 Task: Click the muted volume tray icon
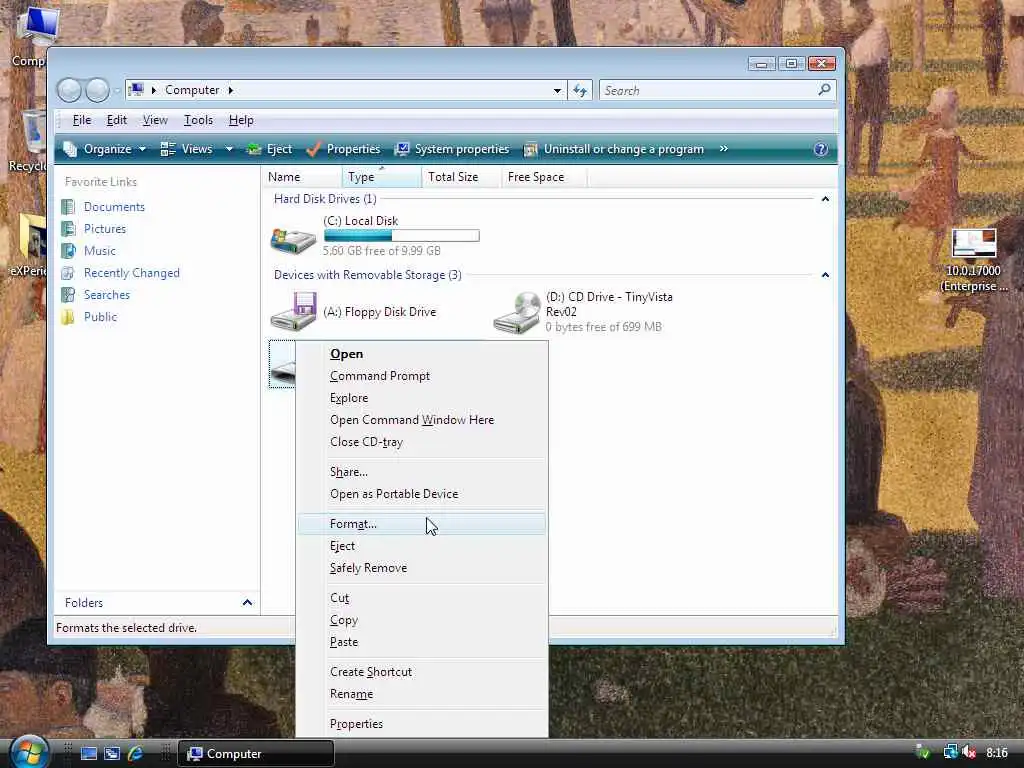968,753
